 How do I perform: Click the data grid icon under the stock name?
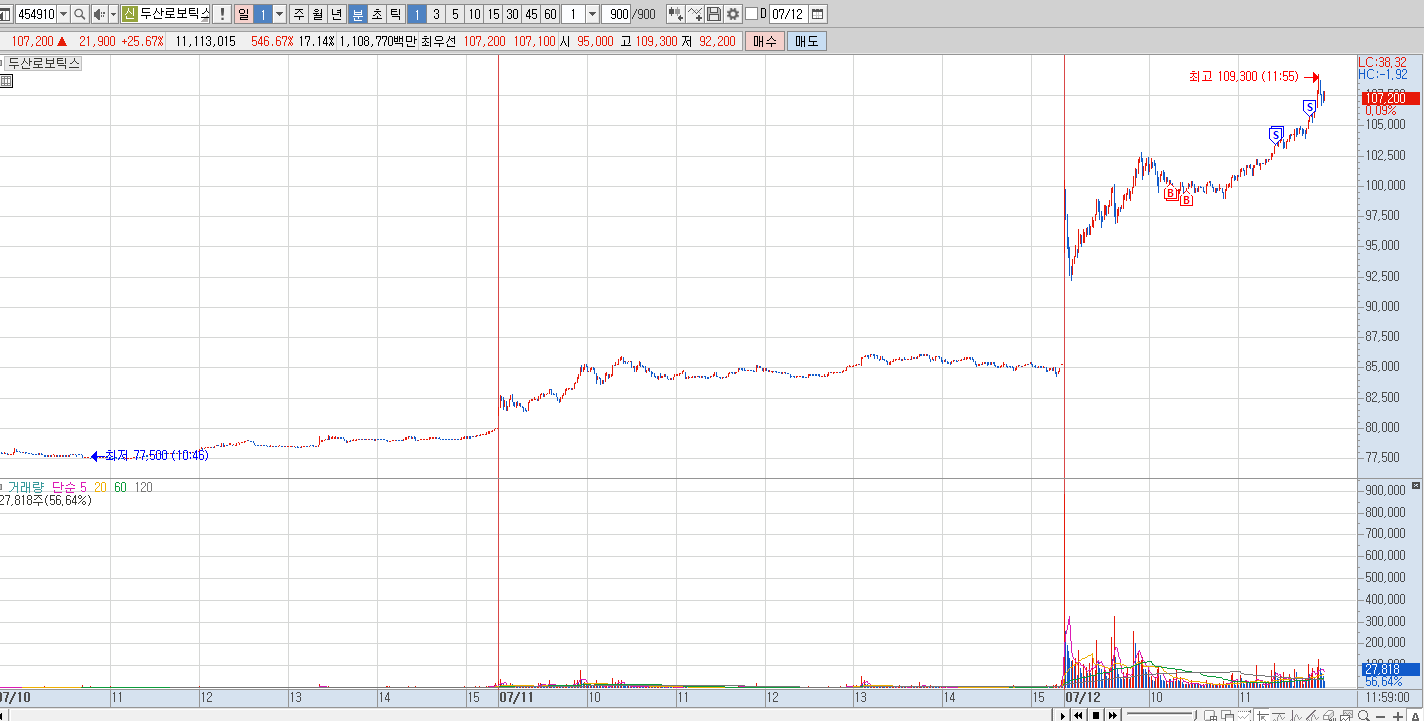(6, 81)
